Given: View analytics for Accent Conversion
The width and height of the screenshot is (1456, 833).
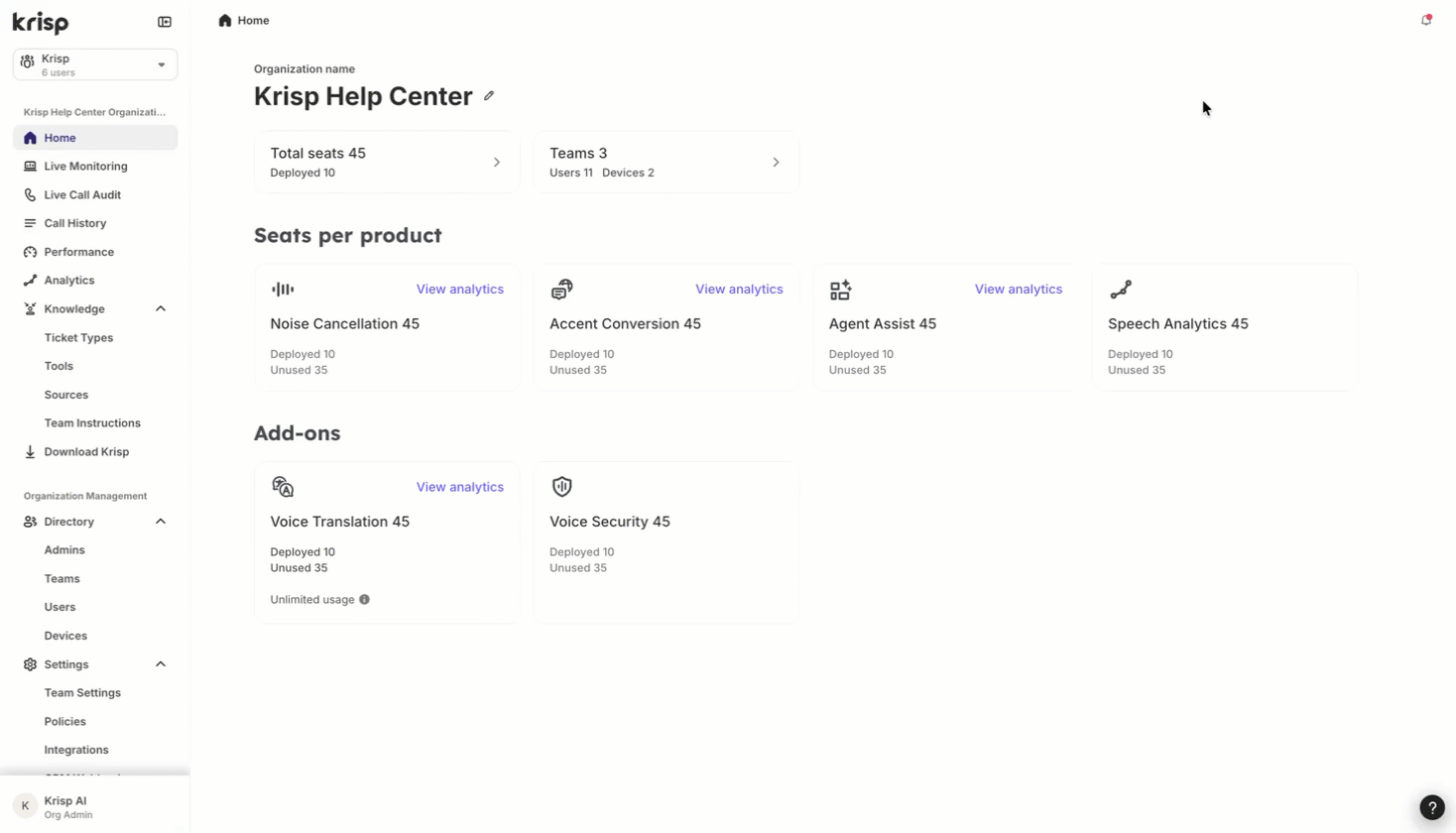Looking at the screenshot, I should pyautogui.click(x=739, y=290).
